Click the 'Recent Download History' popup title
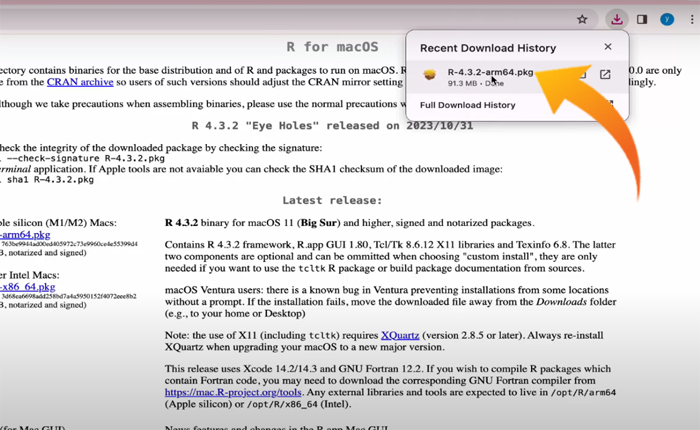This screenshot has height=430, width=700. (x=488, y=48)
